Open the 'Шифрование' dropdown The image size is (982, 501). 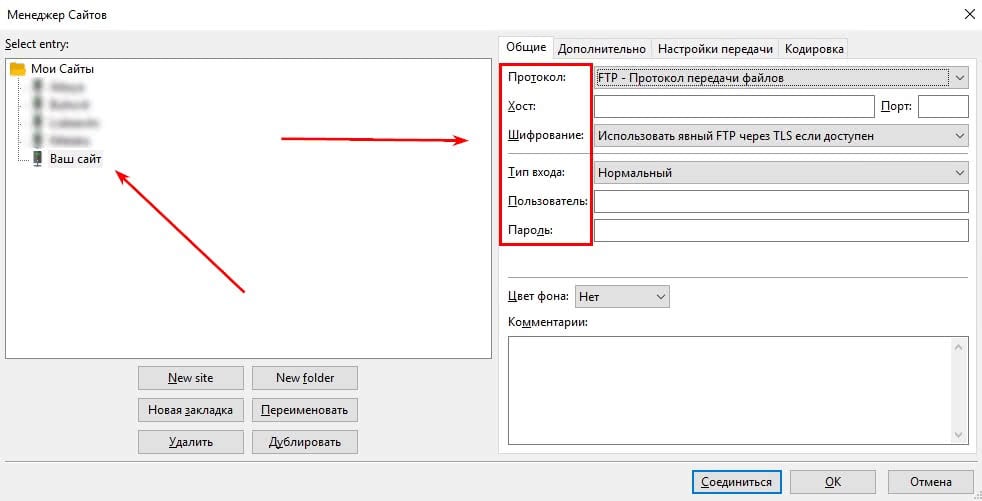pos(781,136)
